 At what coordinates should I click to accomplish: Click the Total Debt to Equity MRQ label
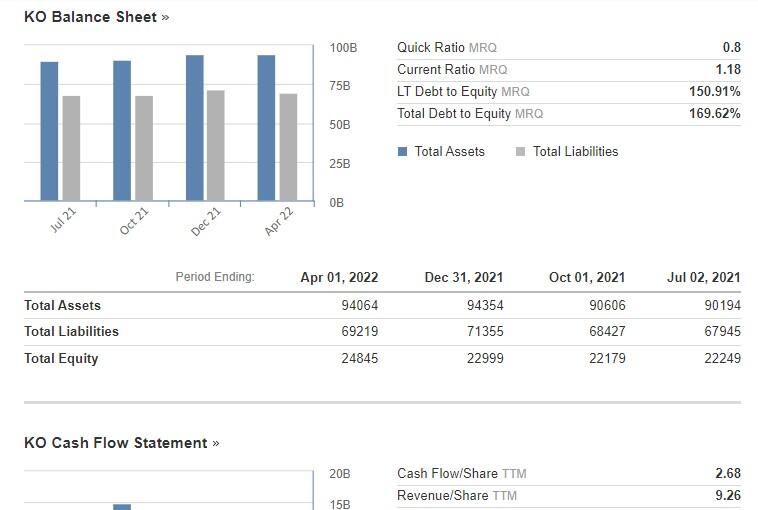[470, 114]
